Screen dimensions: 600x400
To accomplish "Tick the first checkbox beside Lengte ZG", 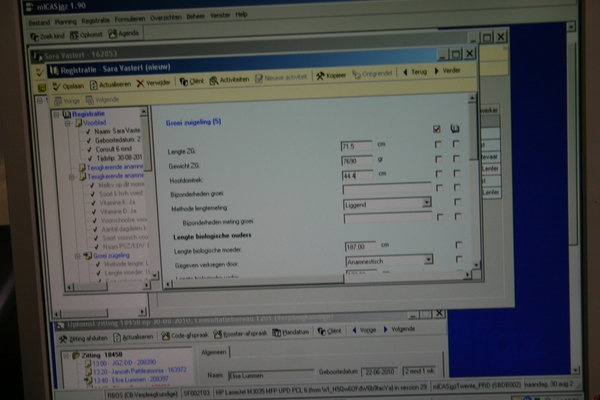I will tap(437, 145).
